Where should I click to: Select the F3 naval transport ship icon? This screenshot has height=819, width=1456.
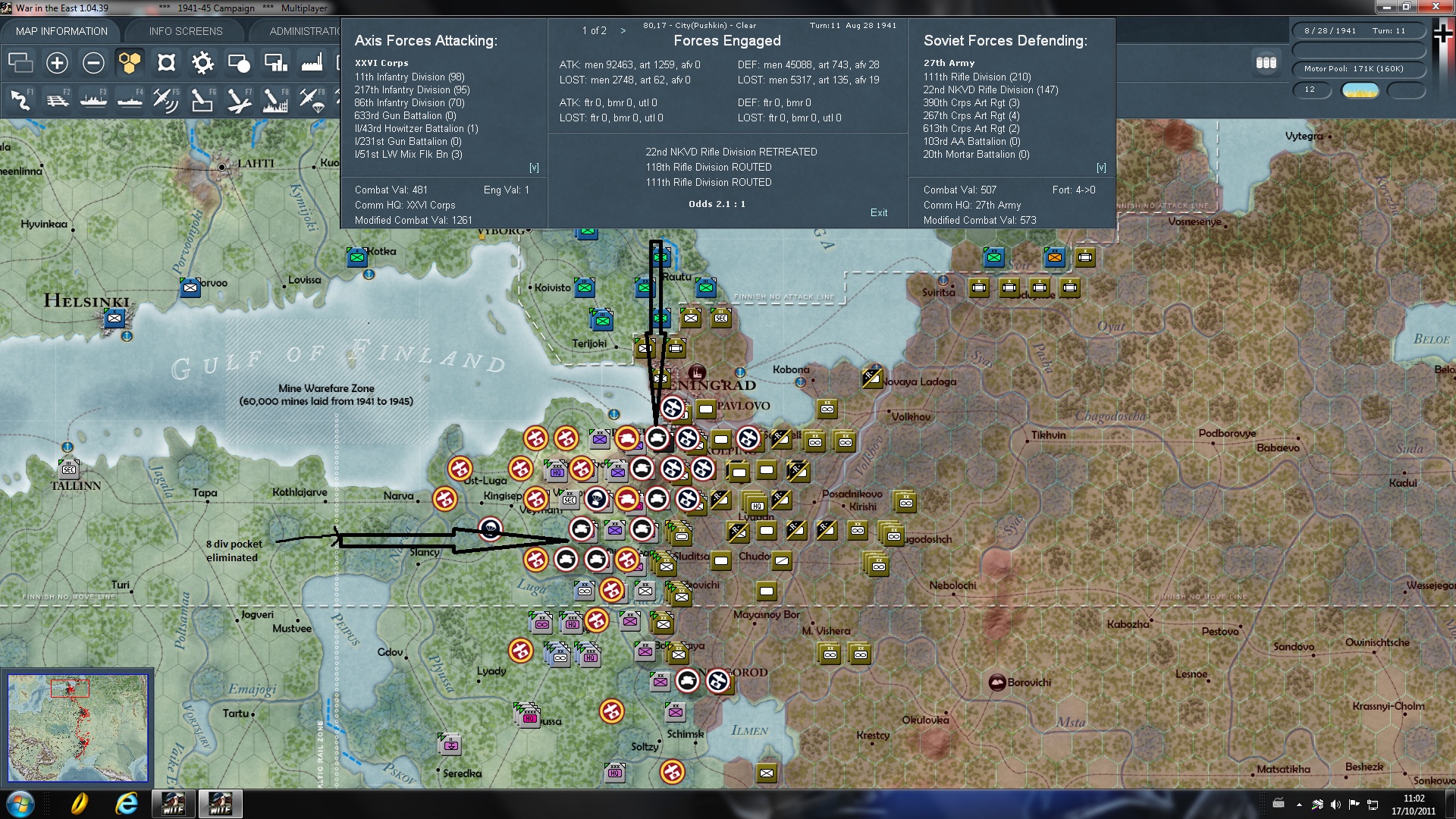[93, 99]
